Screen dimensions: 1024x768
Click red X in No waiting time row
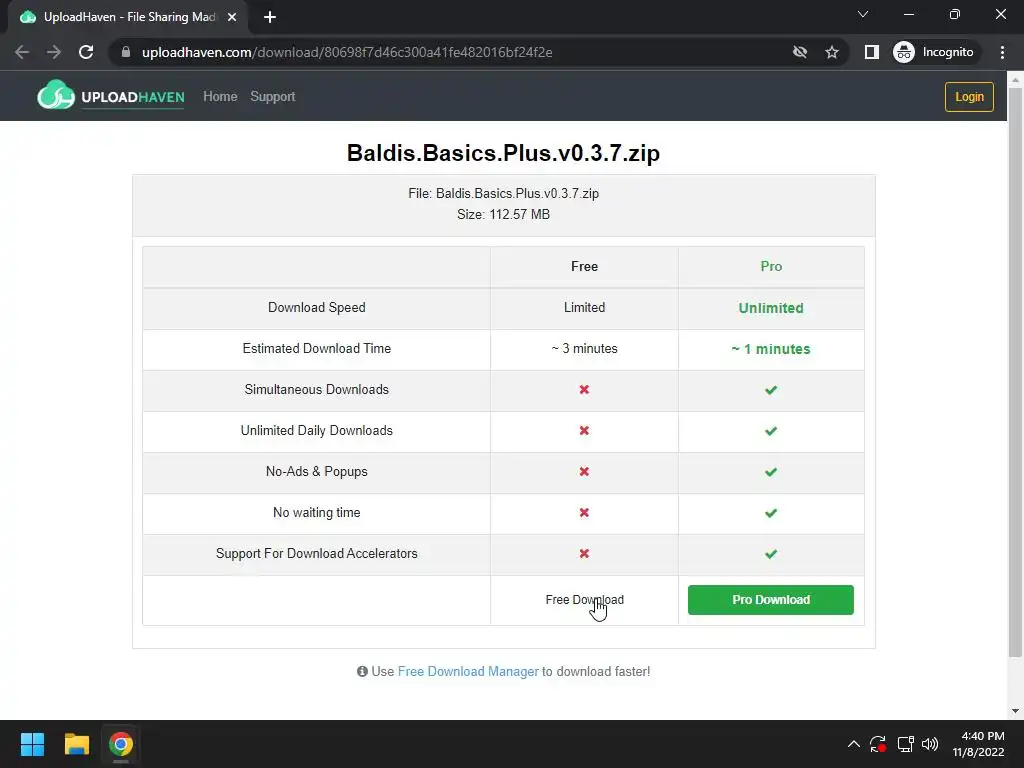(584, 513)
